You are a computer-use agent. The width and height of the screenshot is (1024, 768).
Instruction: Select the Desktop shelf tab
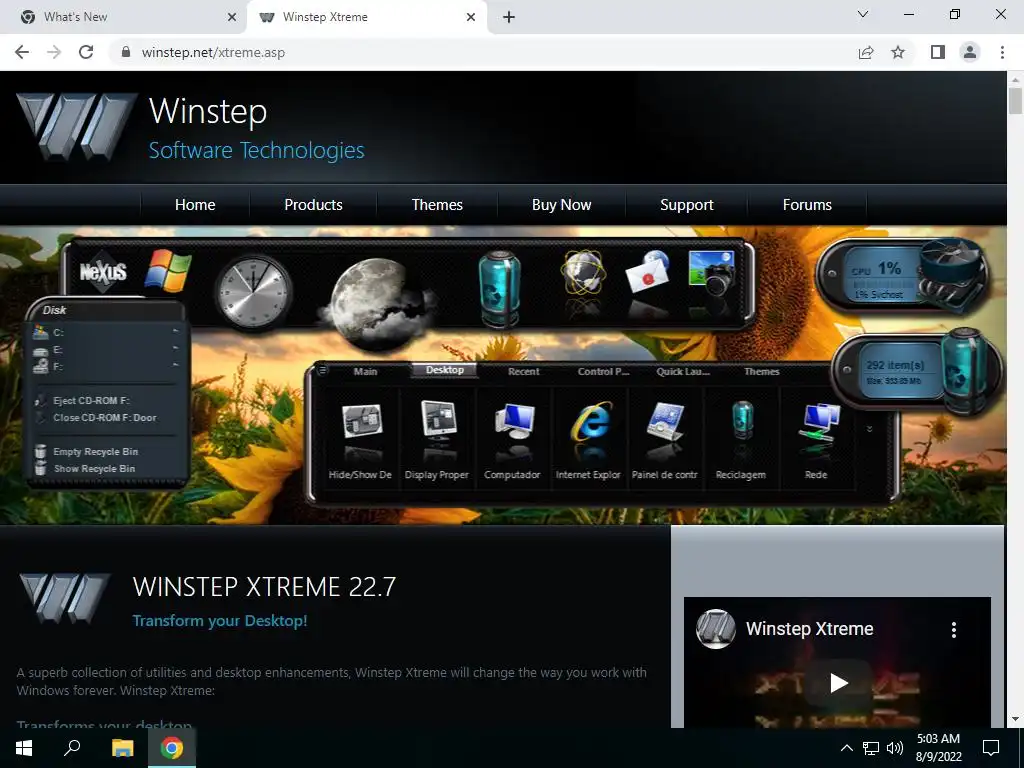click(x=445, y=370)
